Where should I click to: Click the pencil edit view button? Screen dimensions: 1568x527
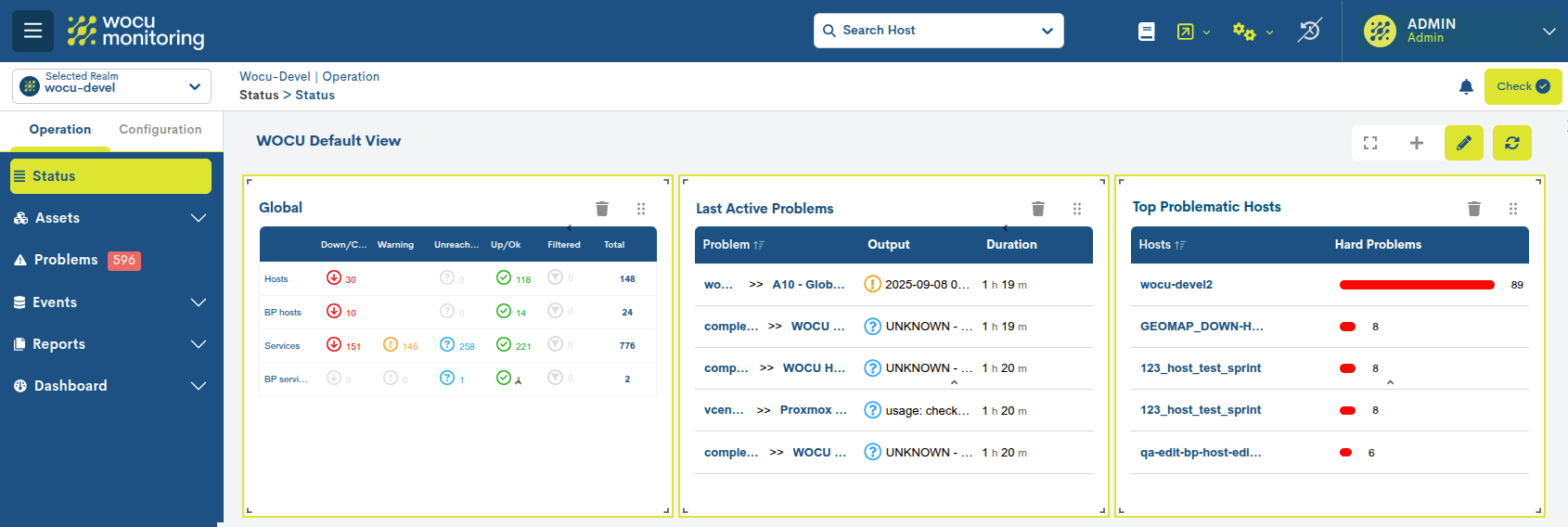tap(1464, 143)
